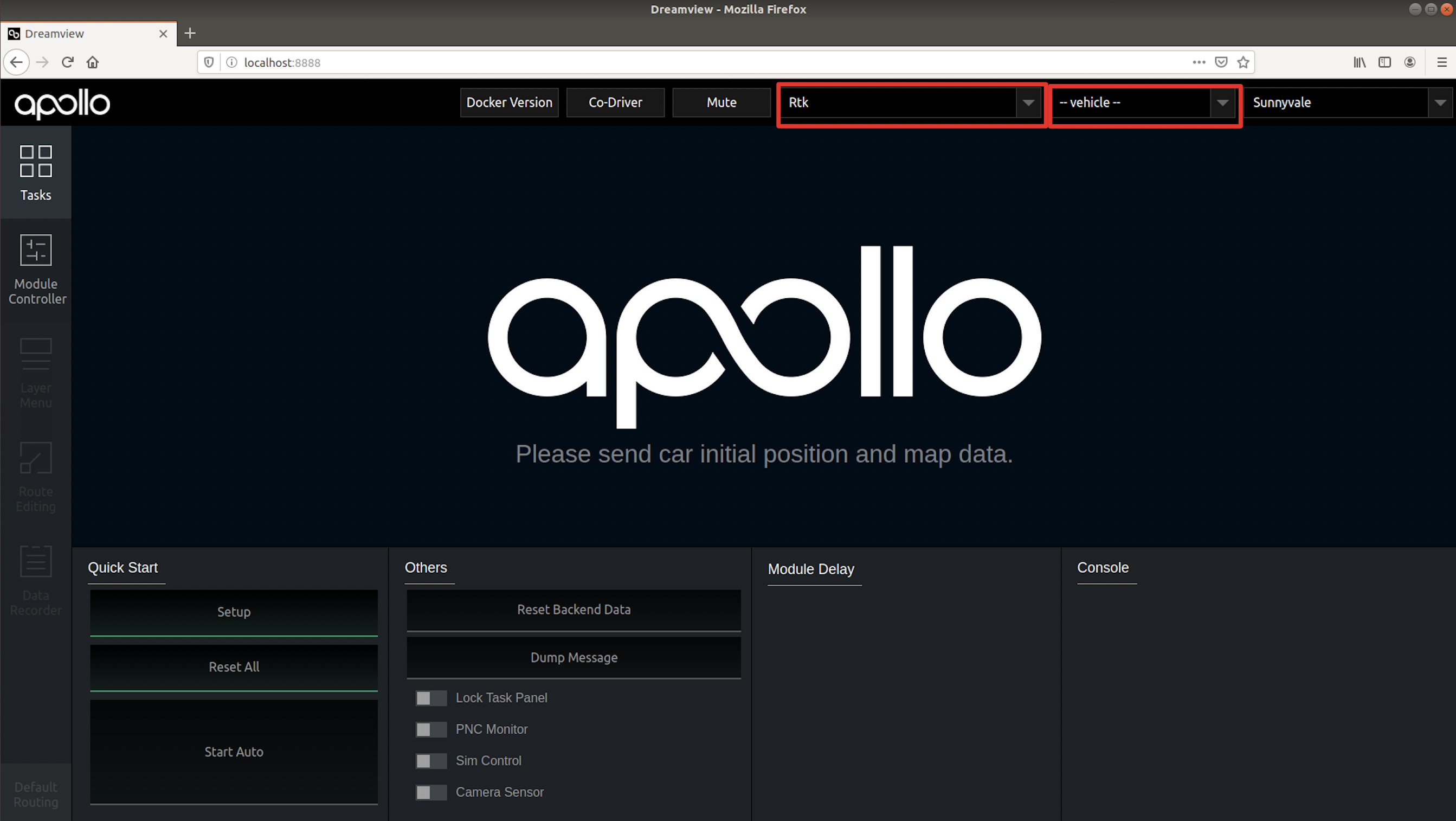1456x821 pixels.
Task: Click the Apollo logo home icon
Action: pyautogui.click(x=62, y=103)
